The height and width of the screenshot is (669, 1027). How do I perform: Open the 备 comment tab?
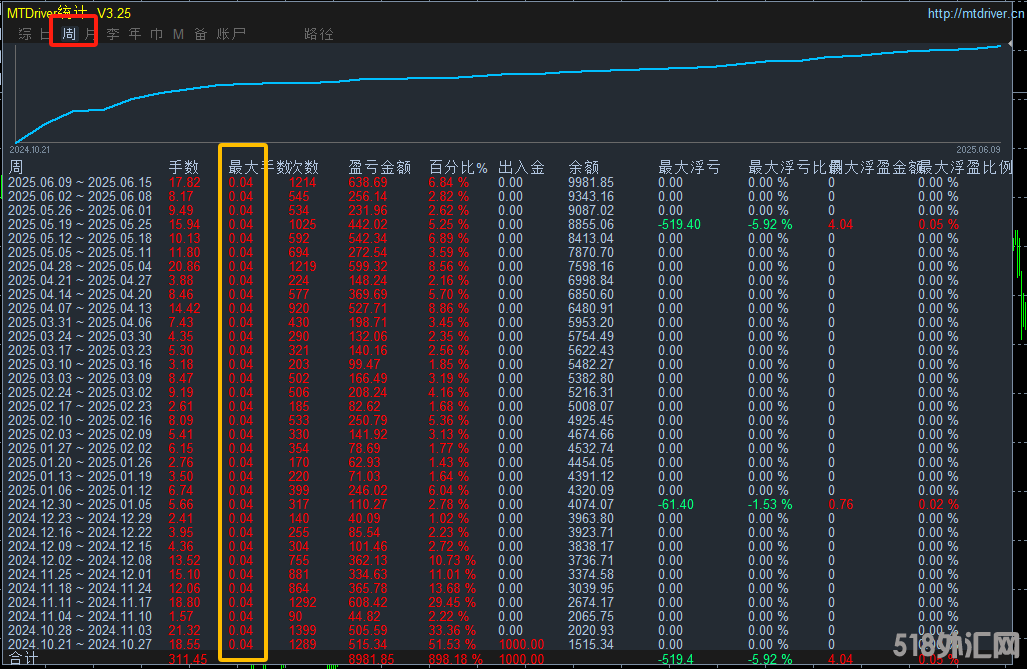pyautogui.click(x=200, y=34)
